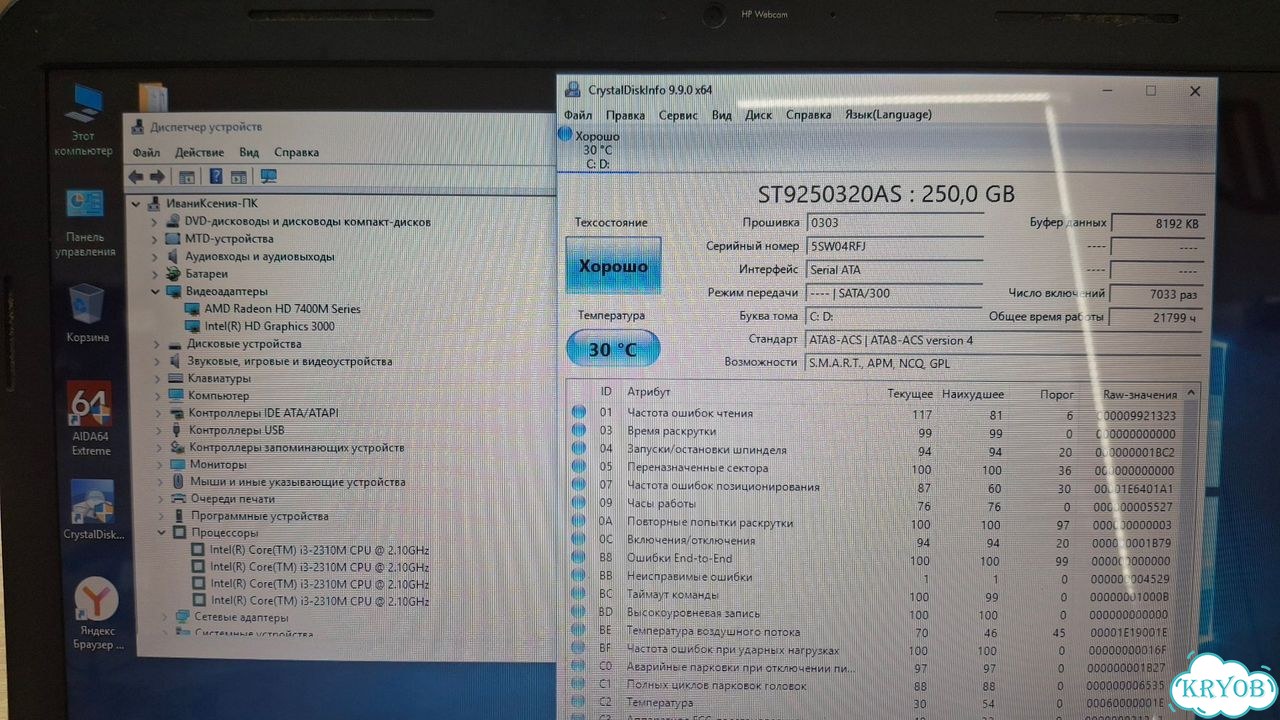Viewport: 1280px width, 720px height.
Task: Select the Хорошо 30 °C C: D: disk tab
Action: click(x=597, y=149)
